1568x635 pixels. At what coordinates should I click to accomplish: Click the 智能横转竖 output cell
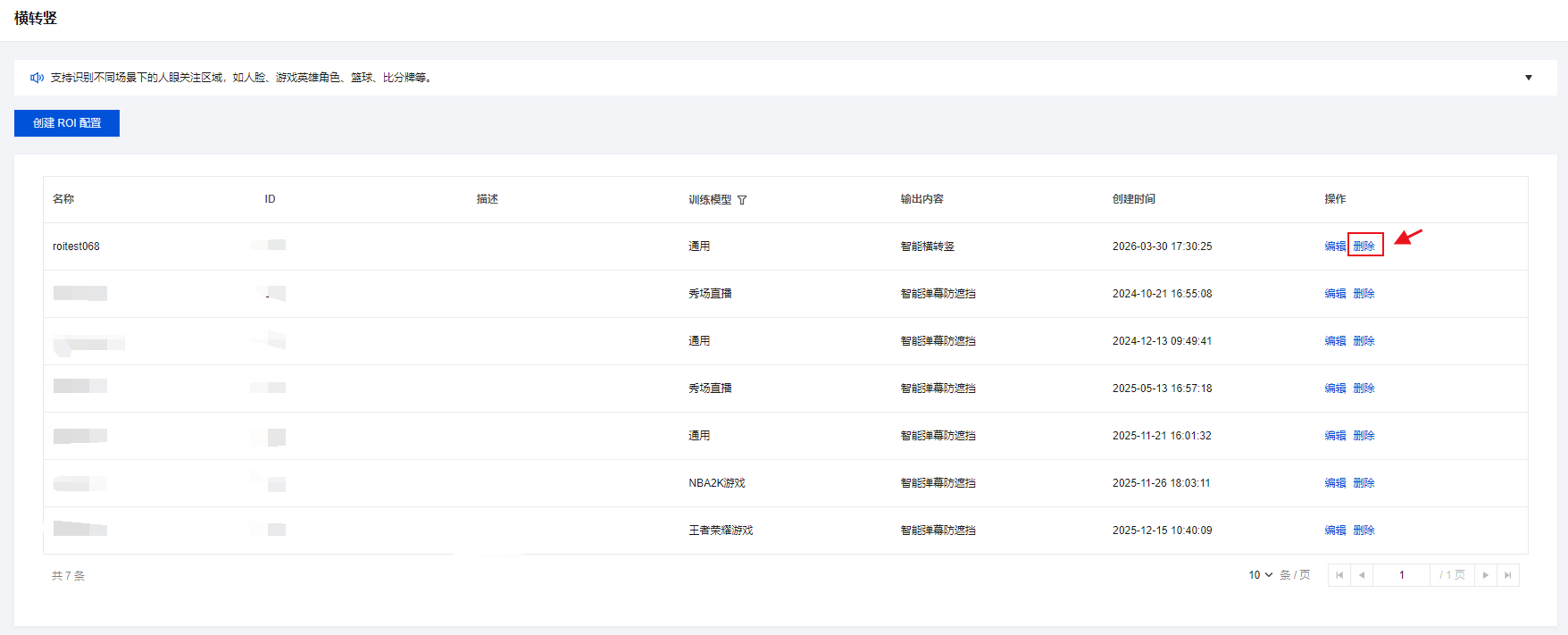(x=927, y=246)
